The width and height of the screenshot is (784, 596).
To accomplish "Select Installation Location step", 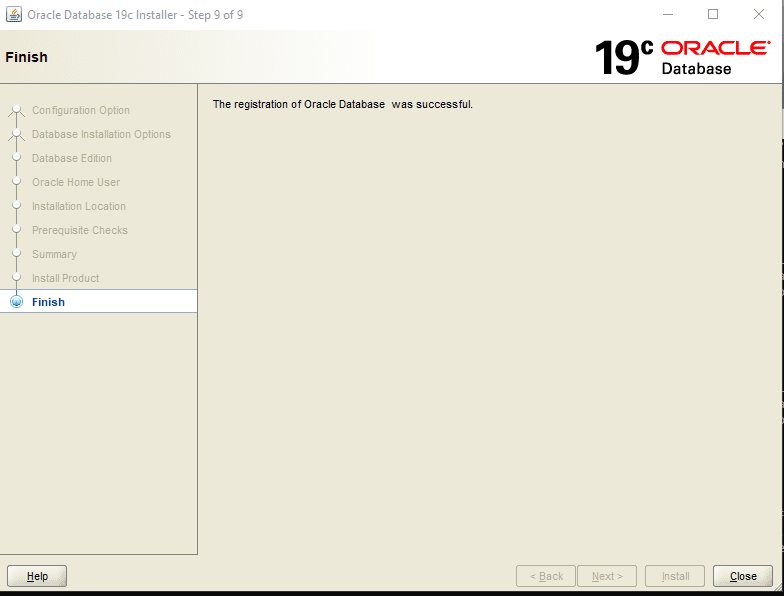I will pos(78,206).
